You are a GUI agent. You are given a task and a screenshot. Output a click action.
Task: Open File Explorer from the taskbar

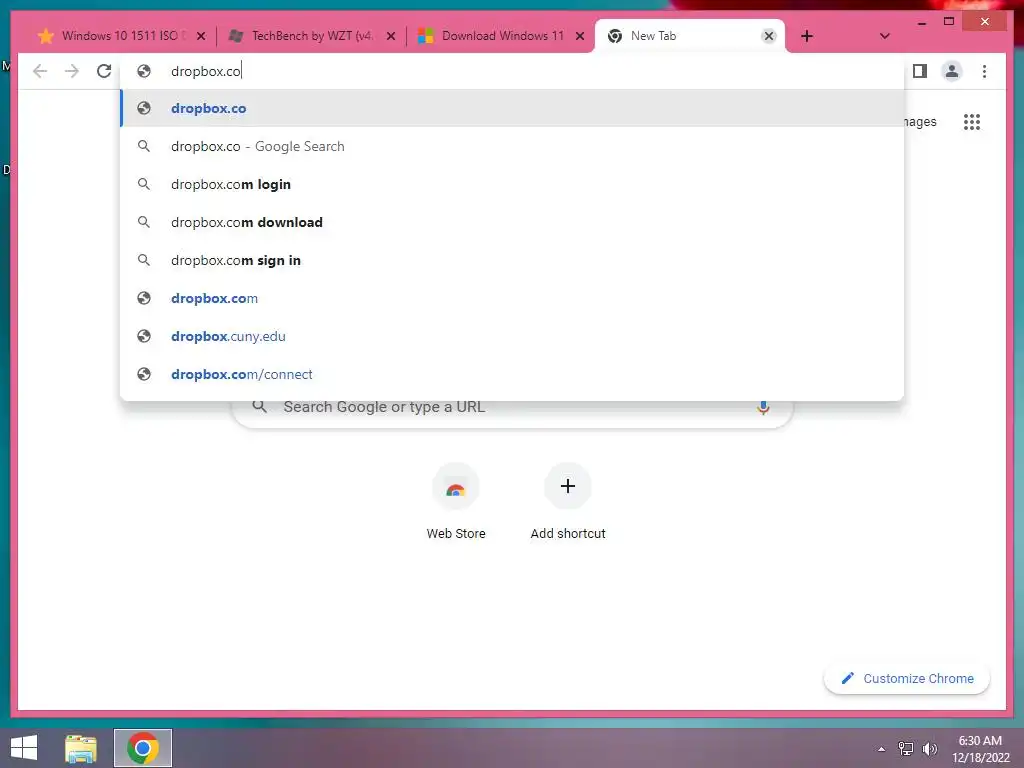pos(81,748)
